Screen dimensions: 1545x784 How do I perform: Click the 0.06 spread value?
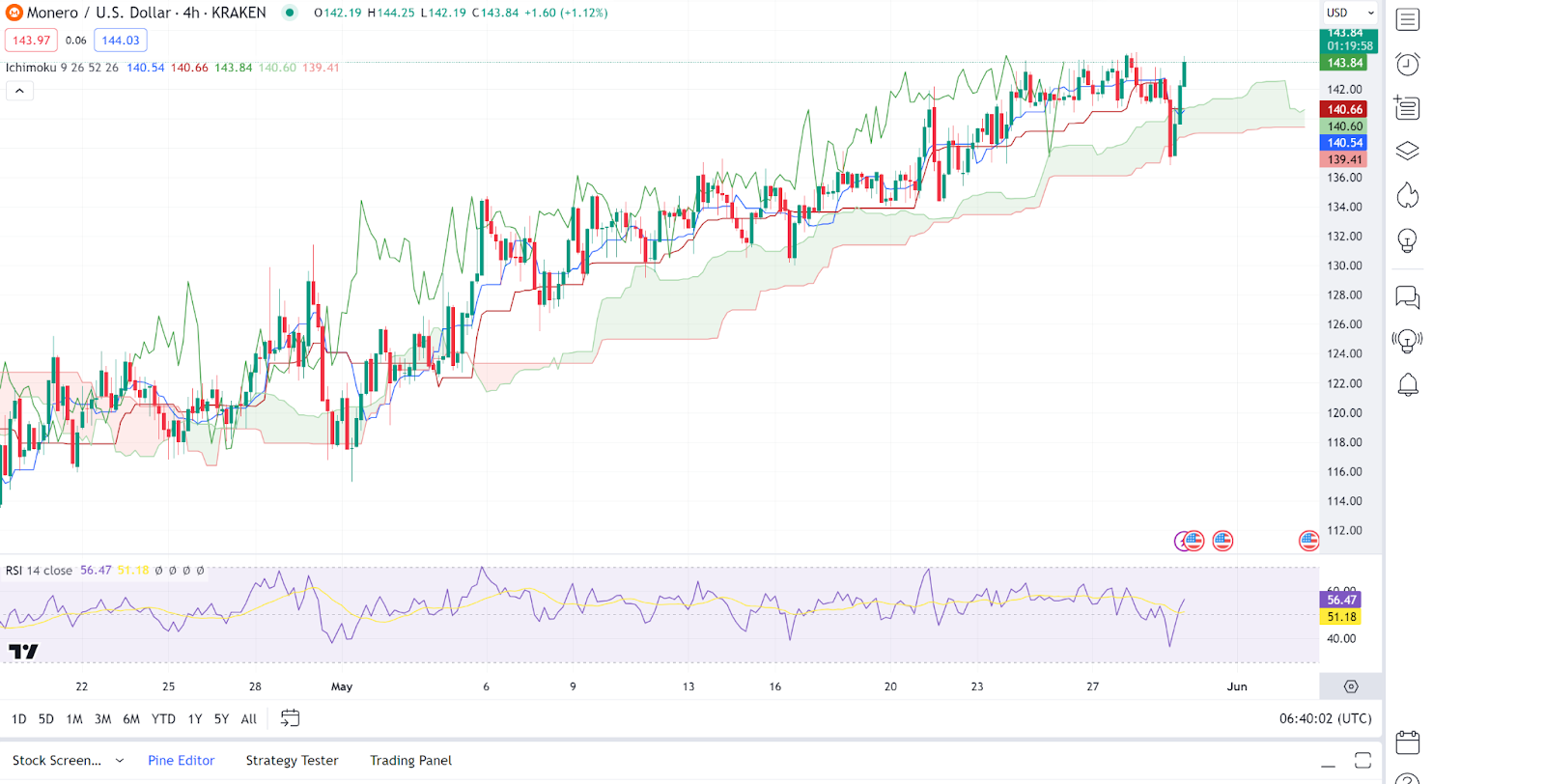[76, 41]
